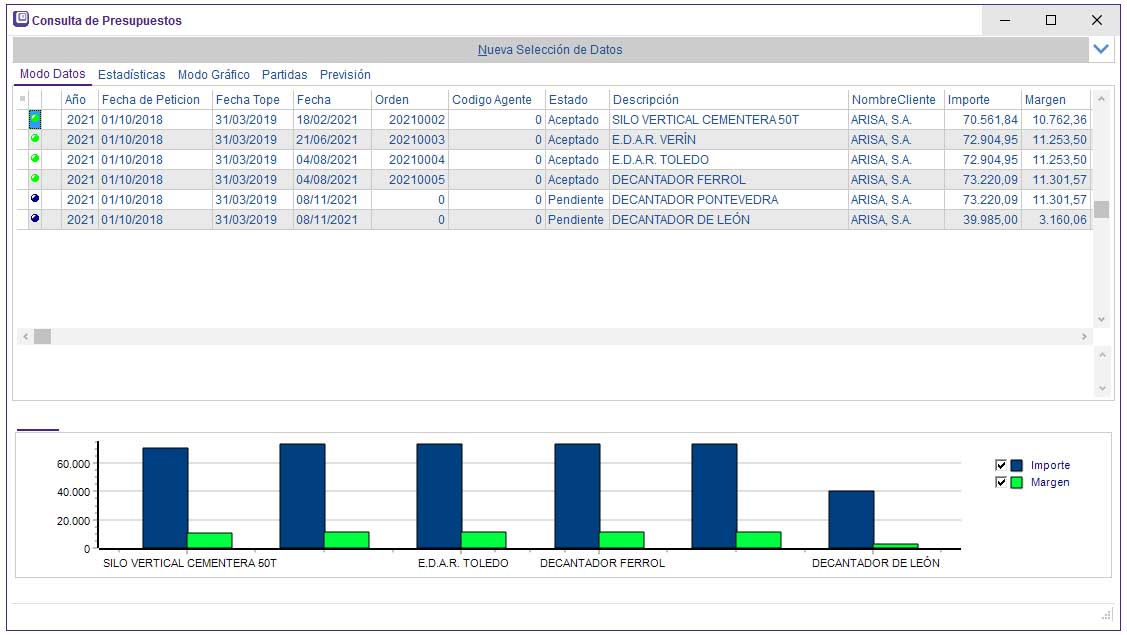Select the DECANTADOR DE LEÓN description cell

point(680,219)
